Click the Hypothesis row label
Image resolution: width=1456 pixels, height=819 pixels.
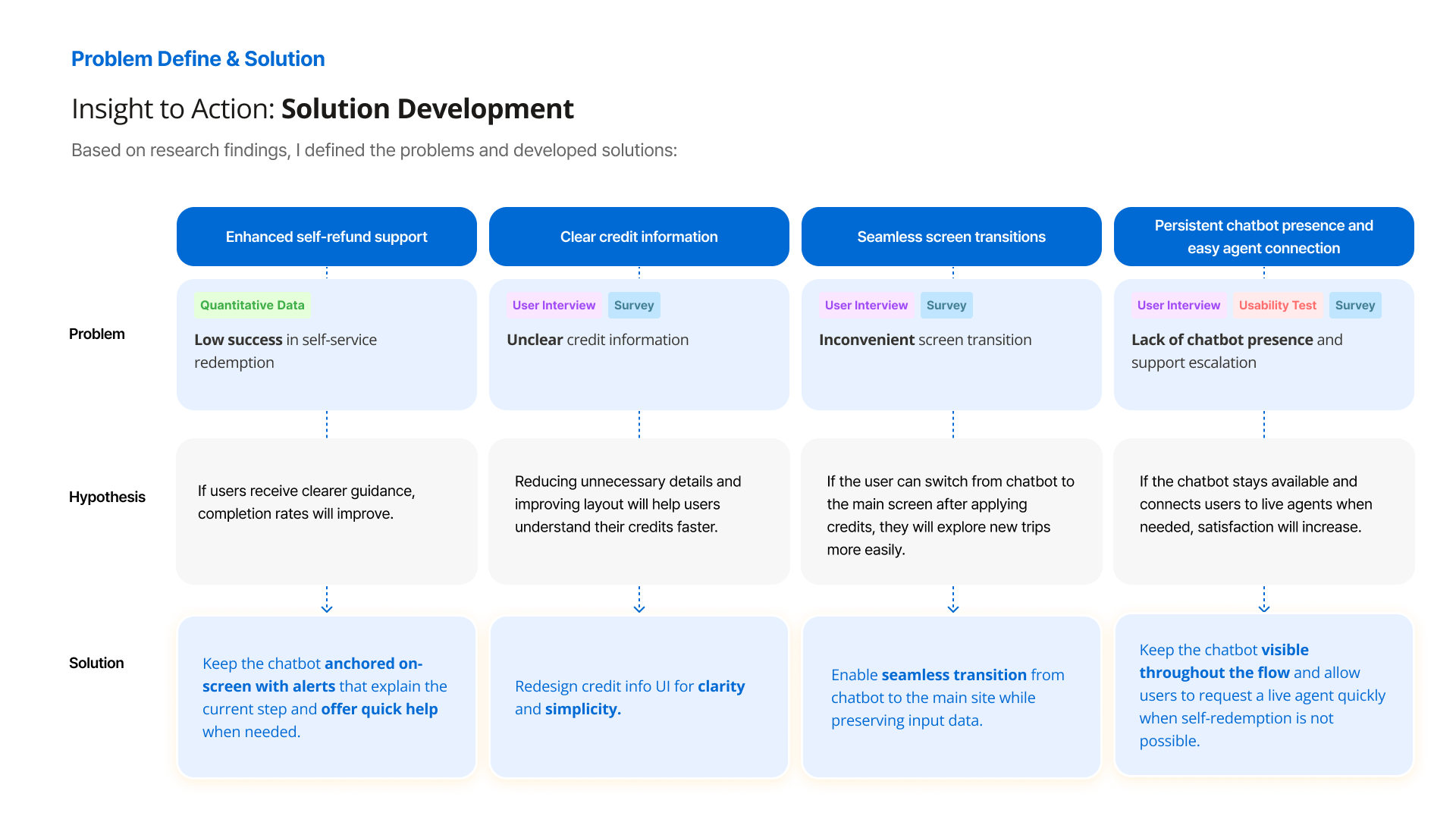[x=107, y=497]
